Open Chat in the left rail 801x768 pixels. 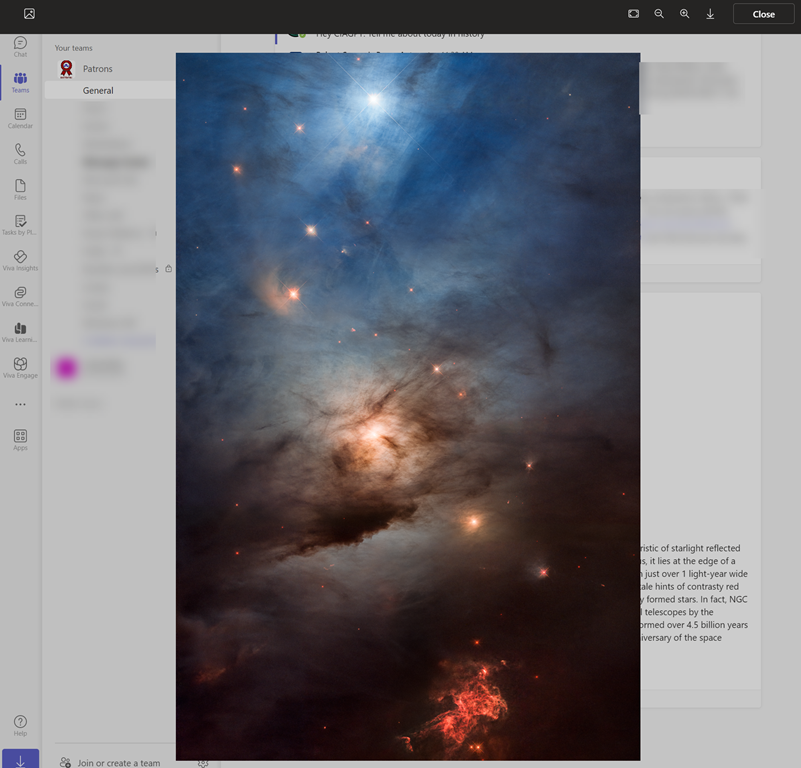pyautogui.click(x=20, y=46)
